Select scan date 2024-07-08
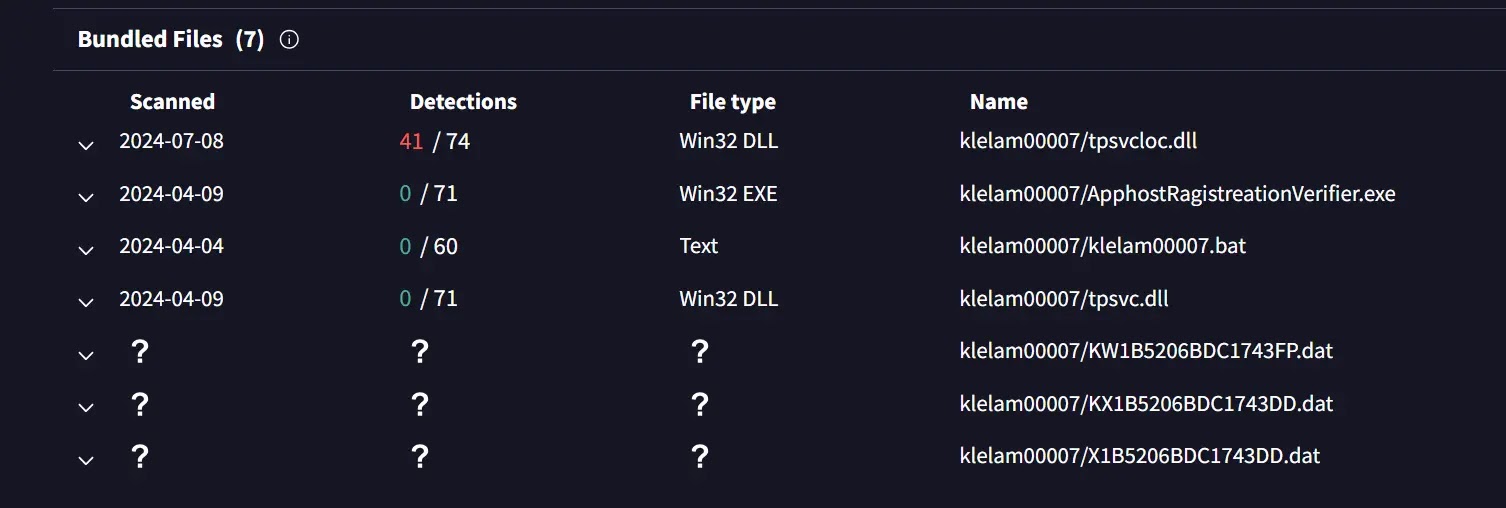Viewport: 1506px width, 508px height. point(171,141)
